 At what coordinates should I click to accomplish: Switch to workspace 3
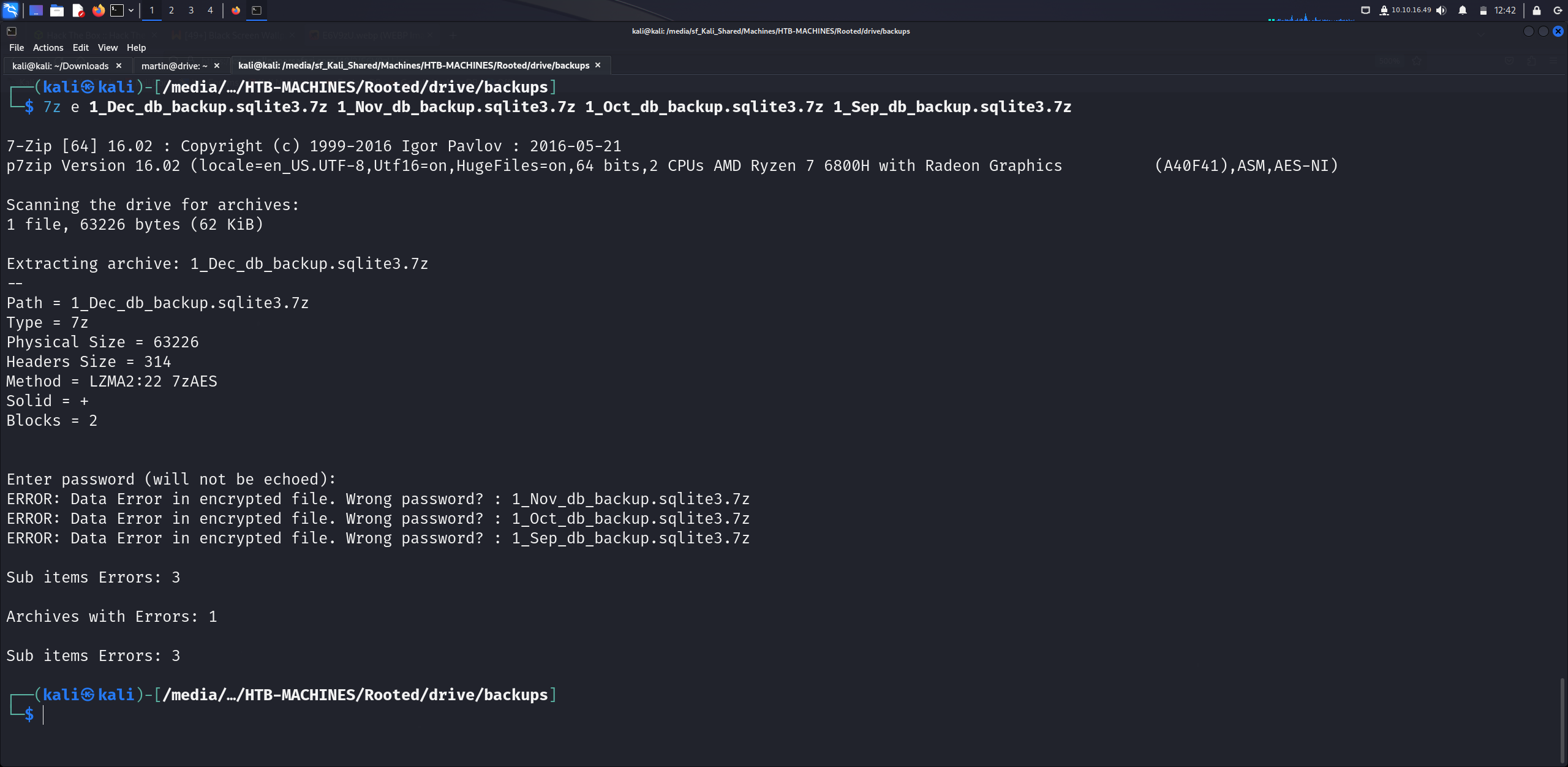(x=191, y=10)
